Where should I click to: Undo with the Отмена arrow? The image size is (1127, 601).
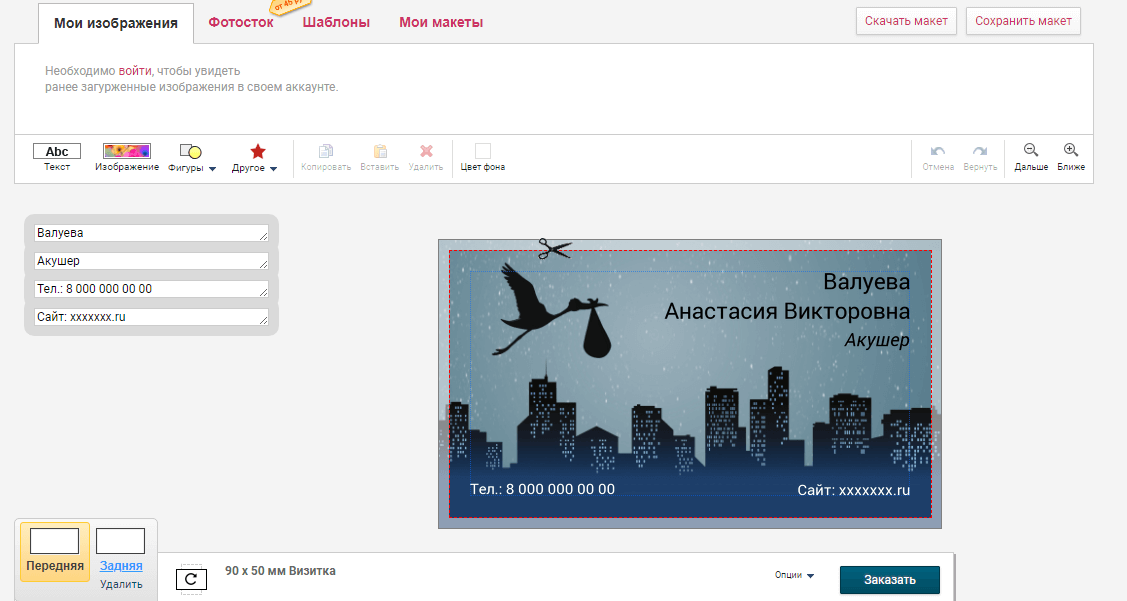[938, 151]
